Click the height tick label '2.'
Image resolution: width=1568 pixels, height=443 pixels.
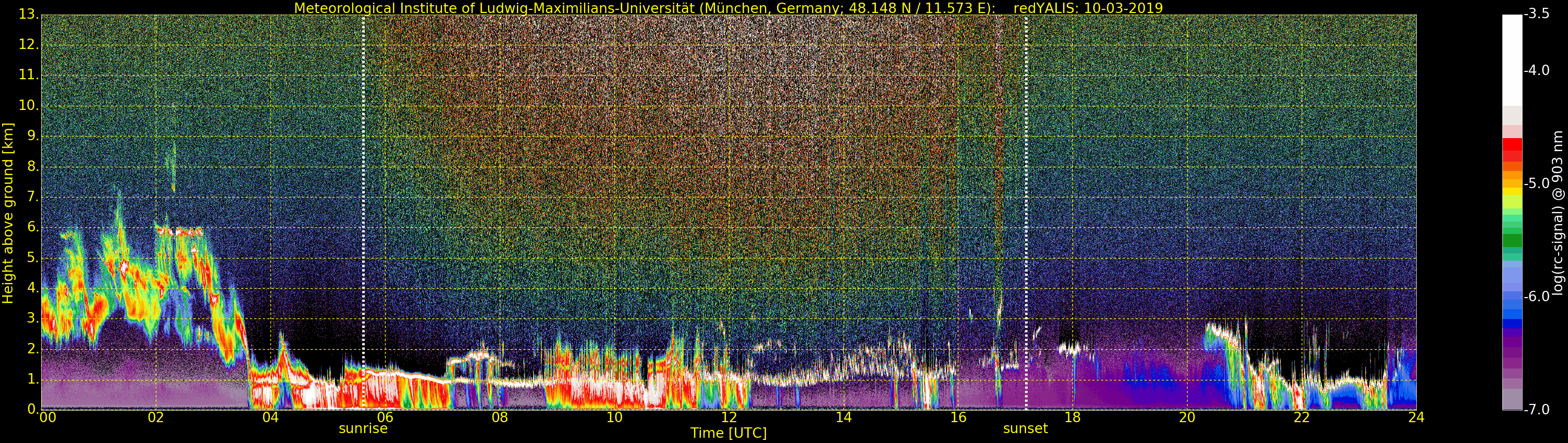click(x=32, y=349)
